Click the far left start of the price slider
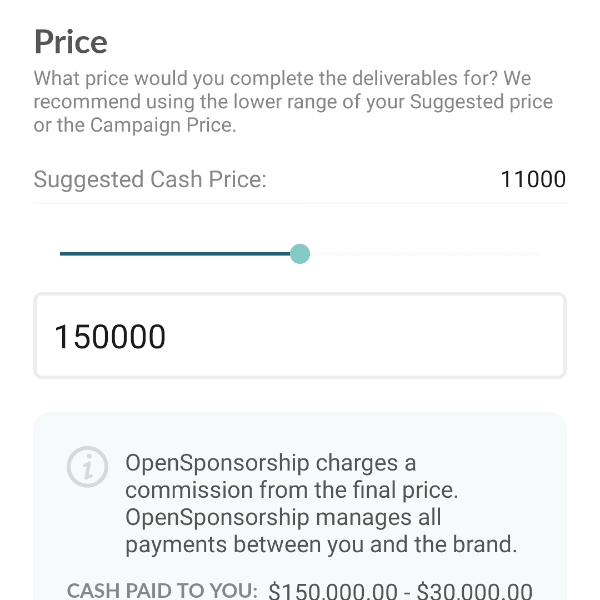The width and height of the screenshot is (600, 600). coord(62,254)
